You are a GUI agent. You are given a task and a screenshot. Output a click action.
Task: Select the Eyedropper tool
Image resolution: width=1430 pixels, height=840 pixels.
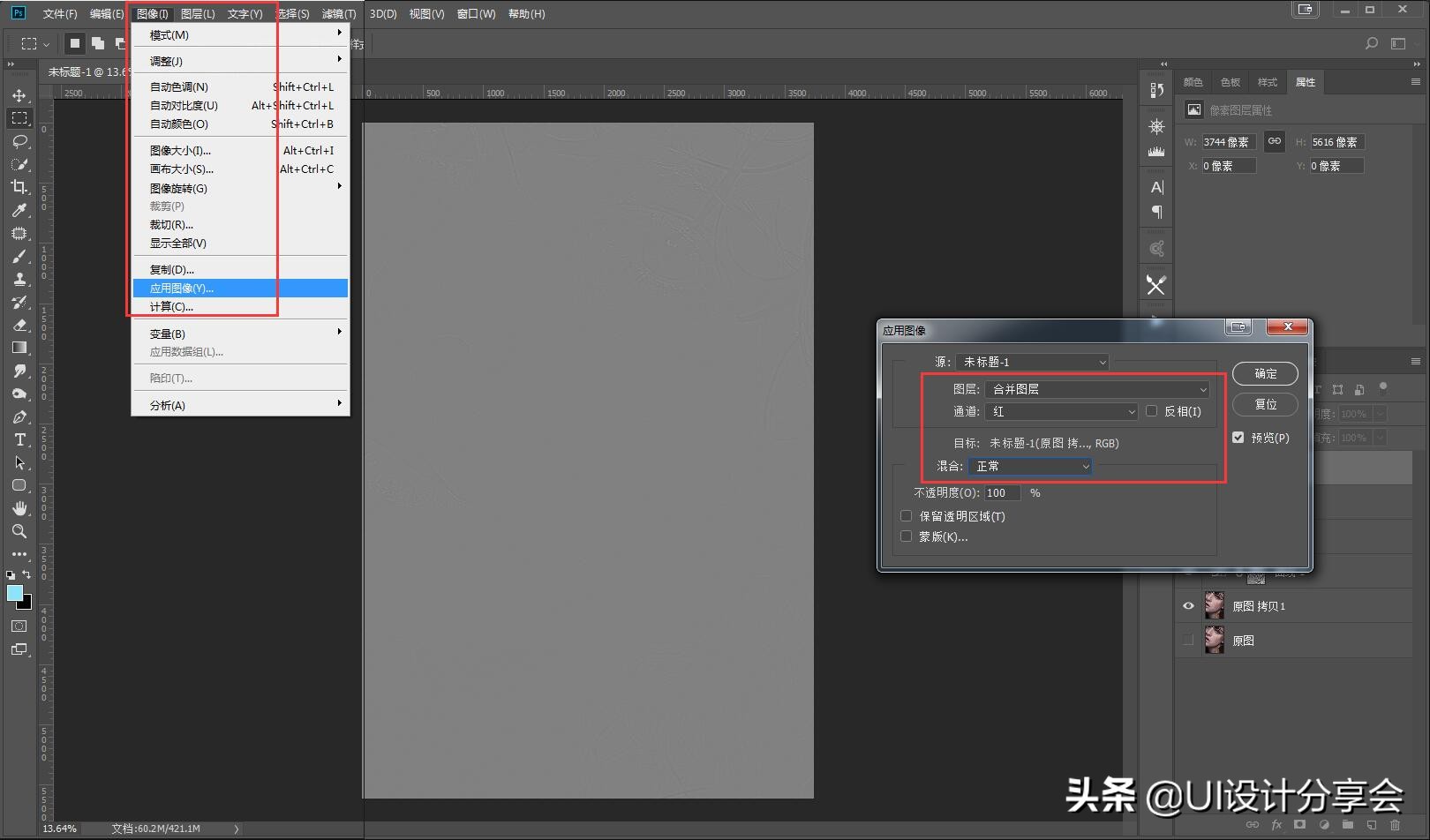pos(19,210)
